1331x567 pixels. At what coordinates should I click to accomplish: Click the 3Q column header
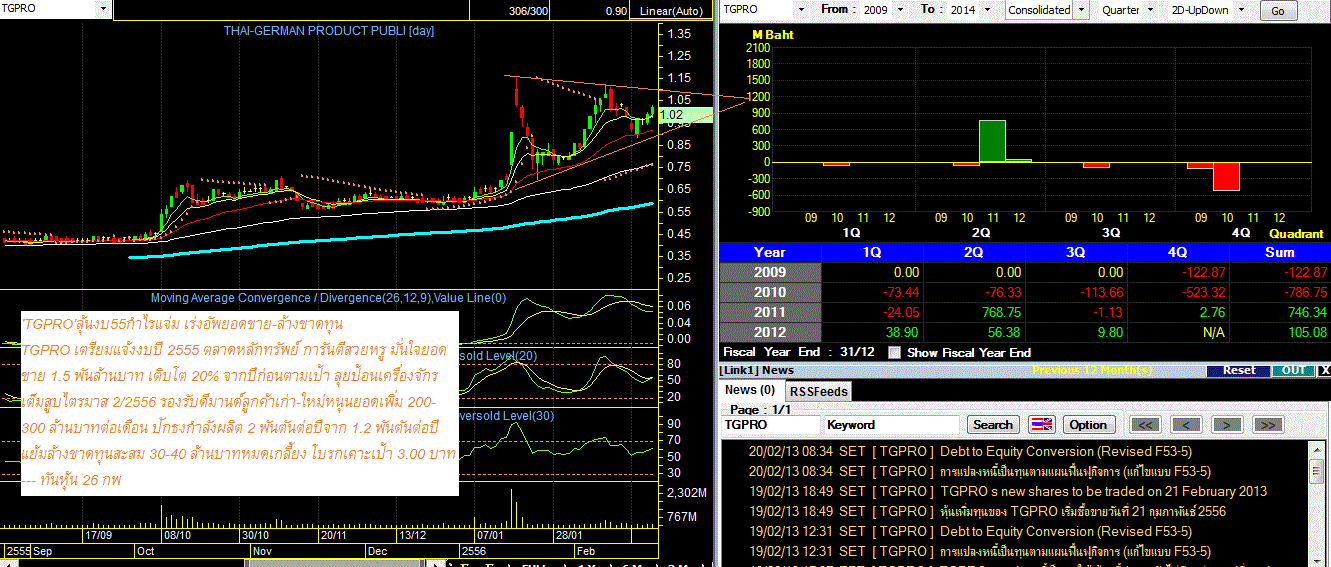[x=1075, y=252]
